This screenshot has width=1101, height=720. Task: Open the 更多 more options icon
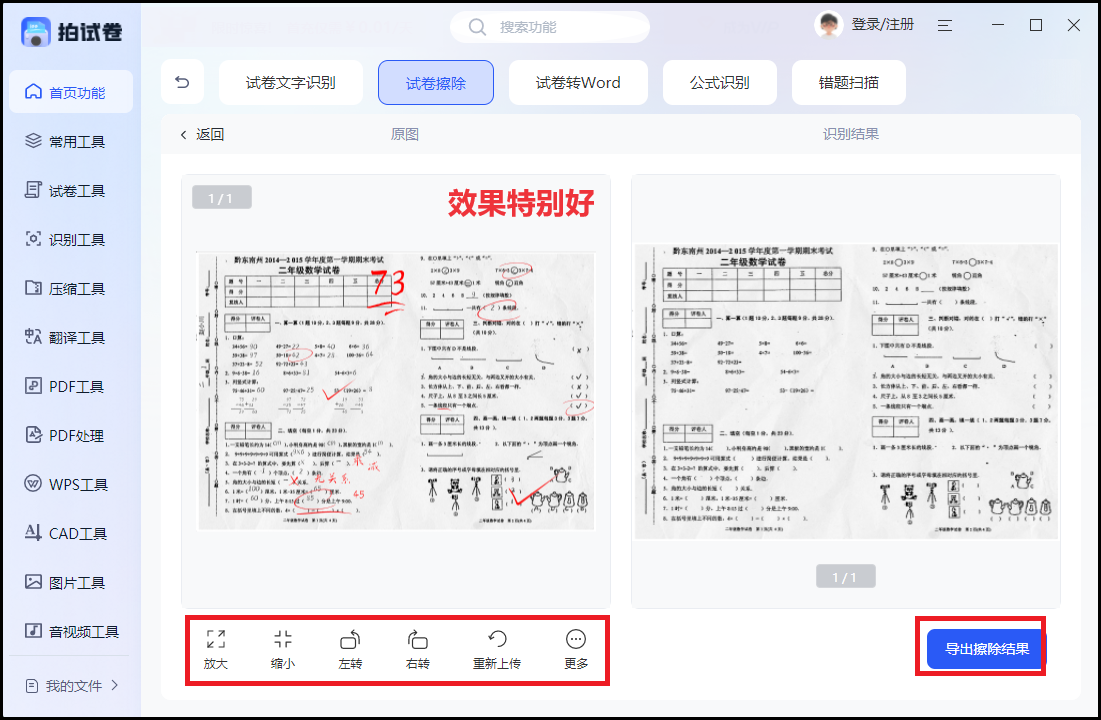pyautogui.click(x=575, y=650)
